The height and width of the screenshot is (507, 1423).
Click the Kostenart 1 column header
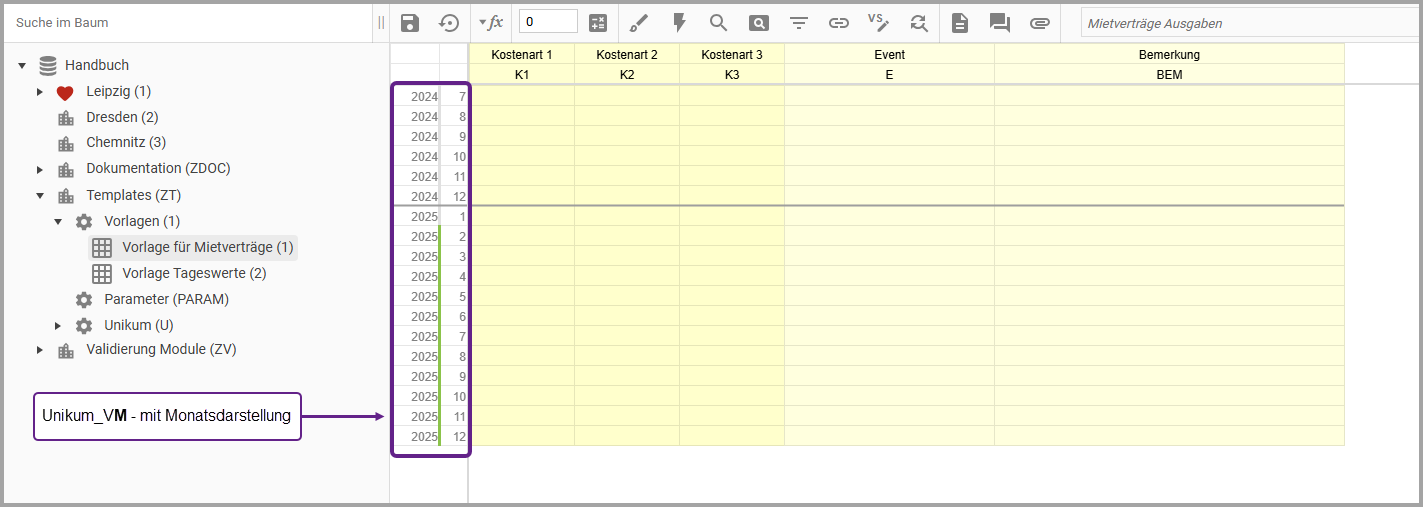tap(521, 55)
